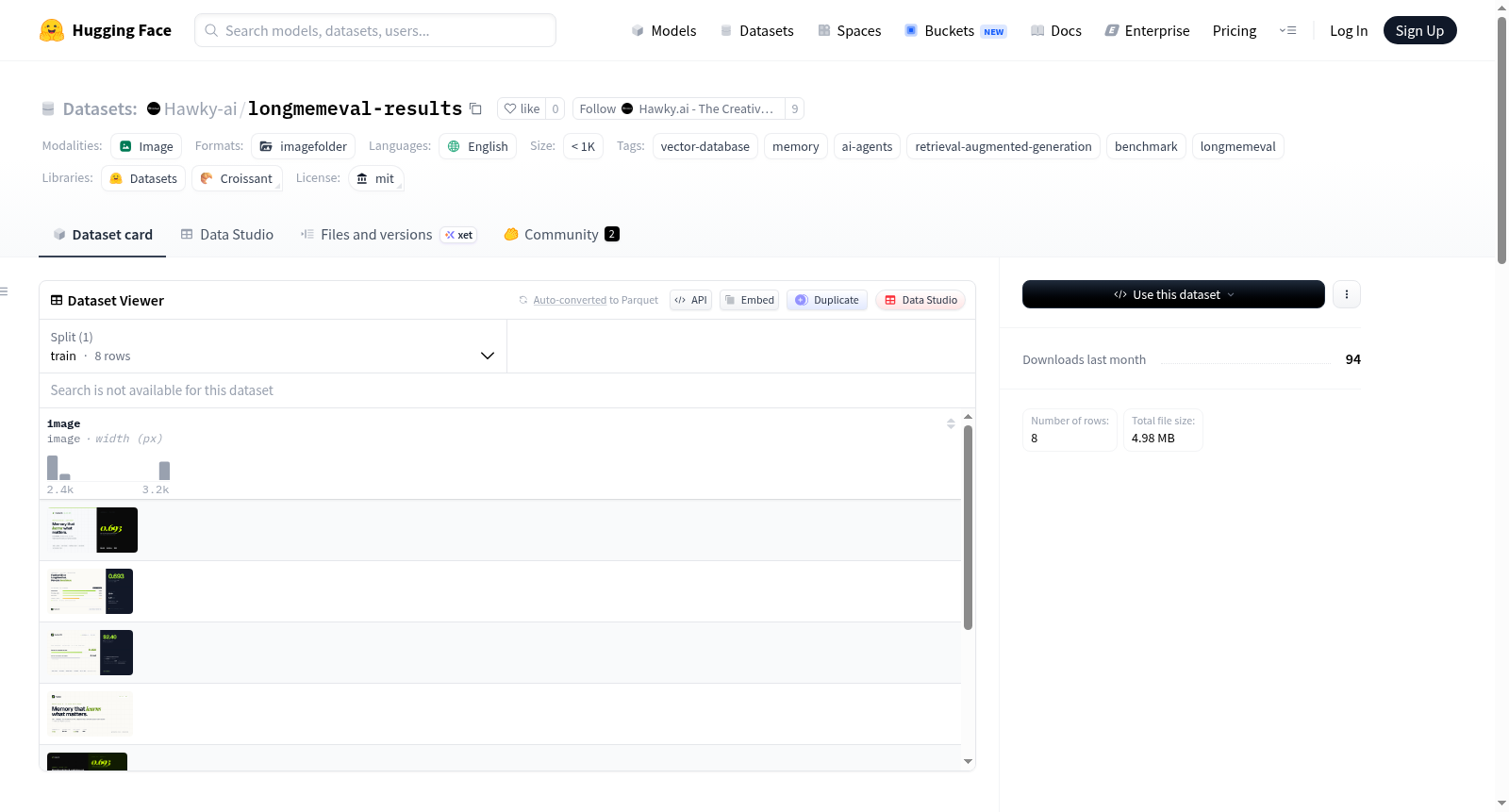Click the 2.4k width histogram bar
Image resolution: width=1509 pixels, height=812 pixels.
[53, 468]
